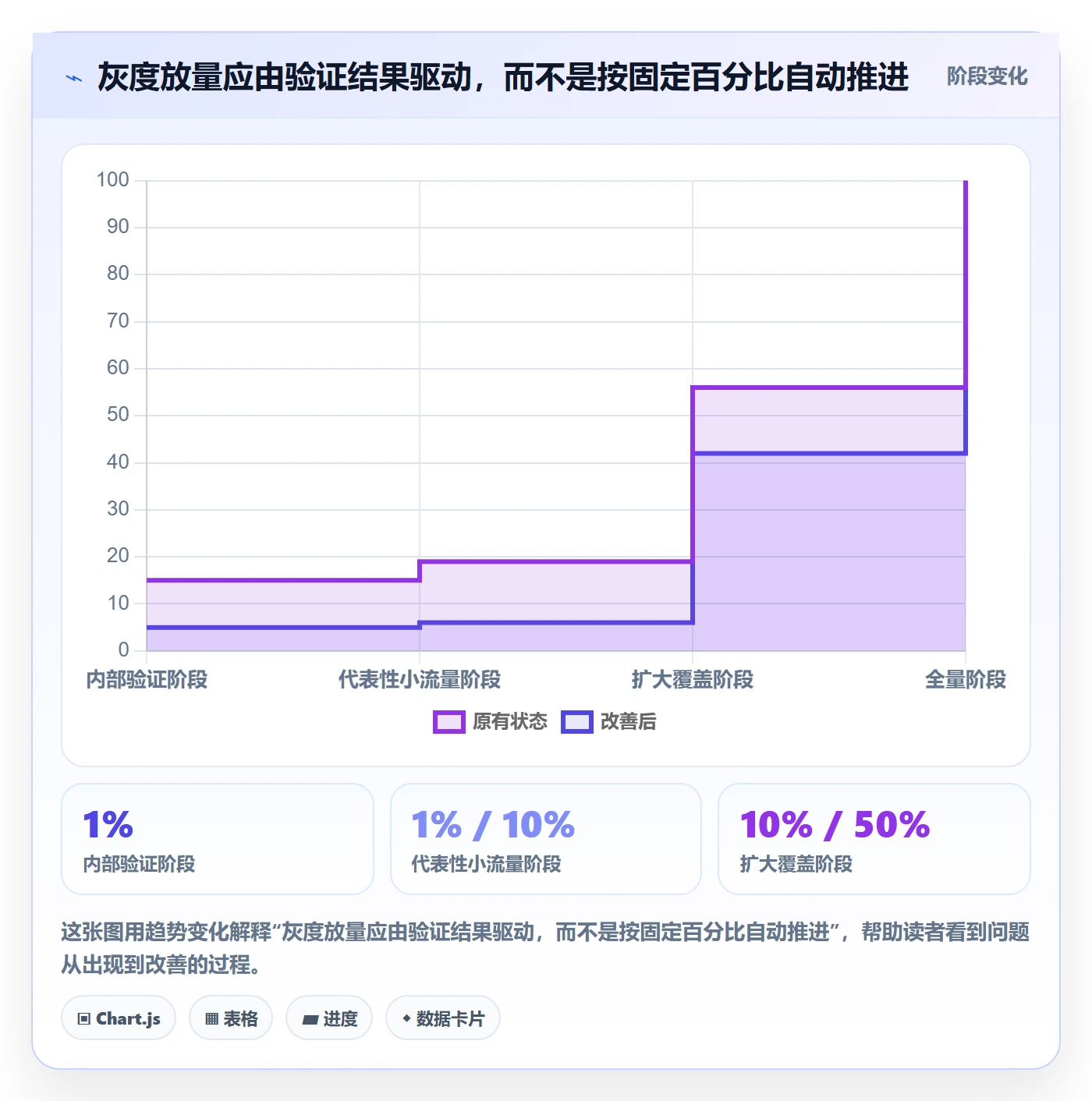Screen dimensions: 1092x1101
Task: Click the 改善后 legend label
Action: pyautogui.click(x=628, y=722)
